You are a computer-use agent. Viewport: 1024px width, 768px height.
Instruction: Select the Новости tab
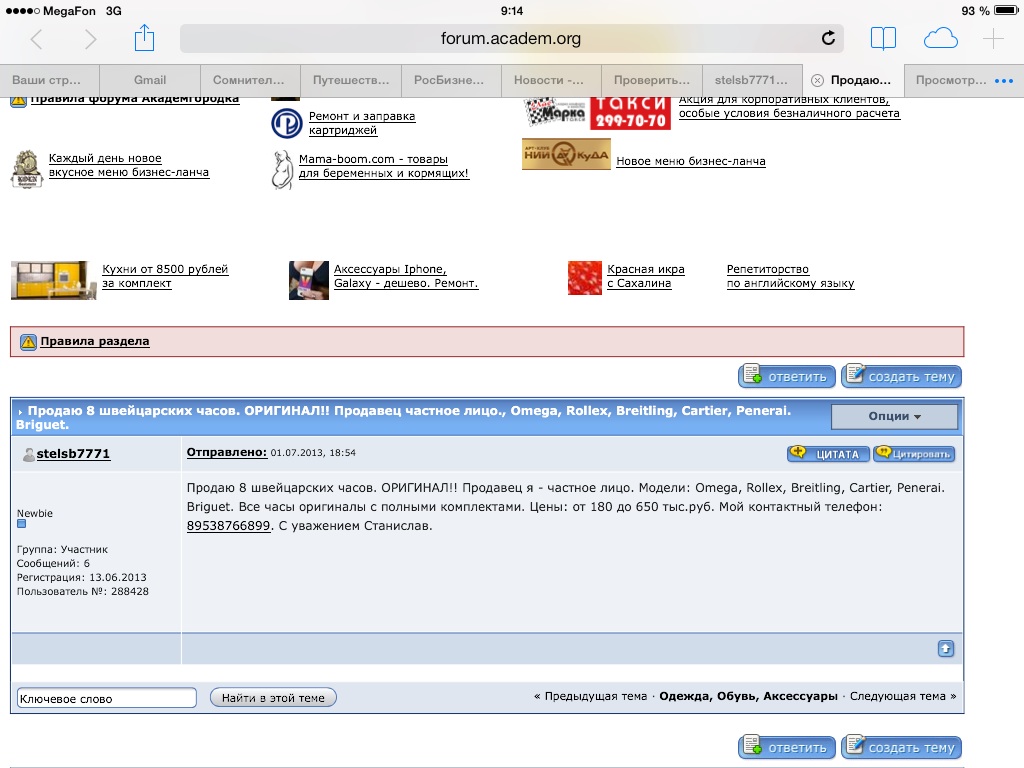(x=550, y=80)
